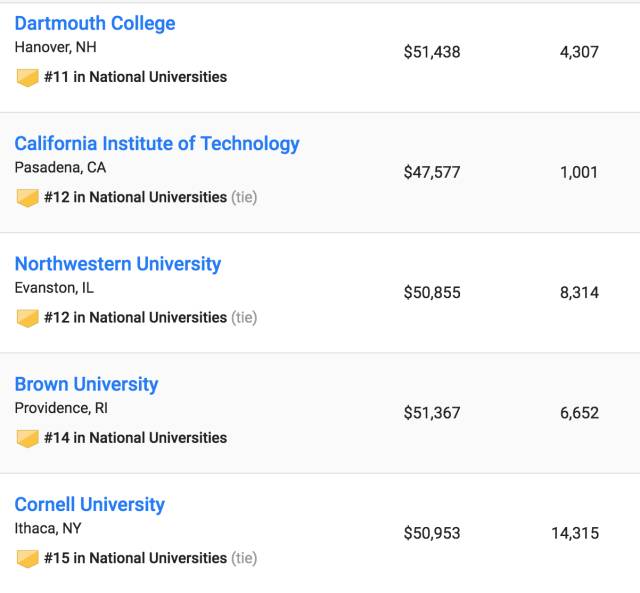Open the California Institute of Technology link

(157, 143)
